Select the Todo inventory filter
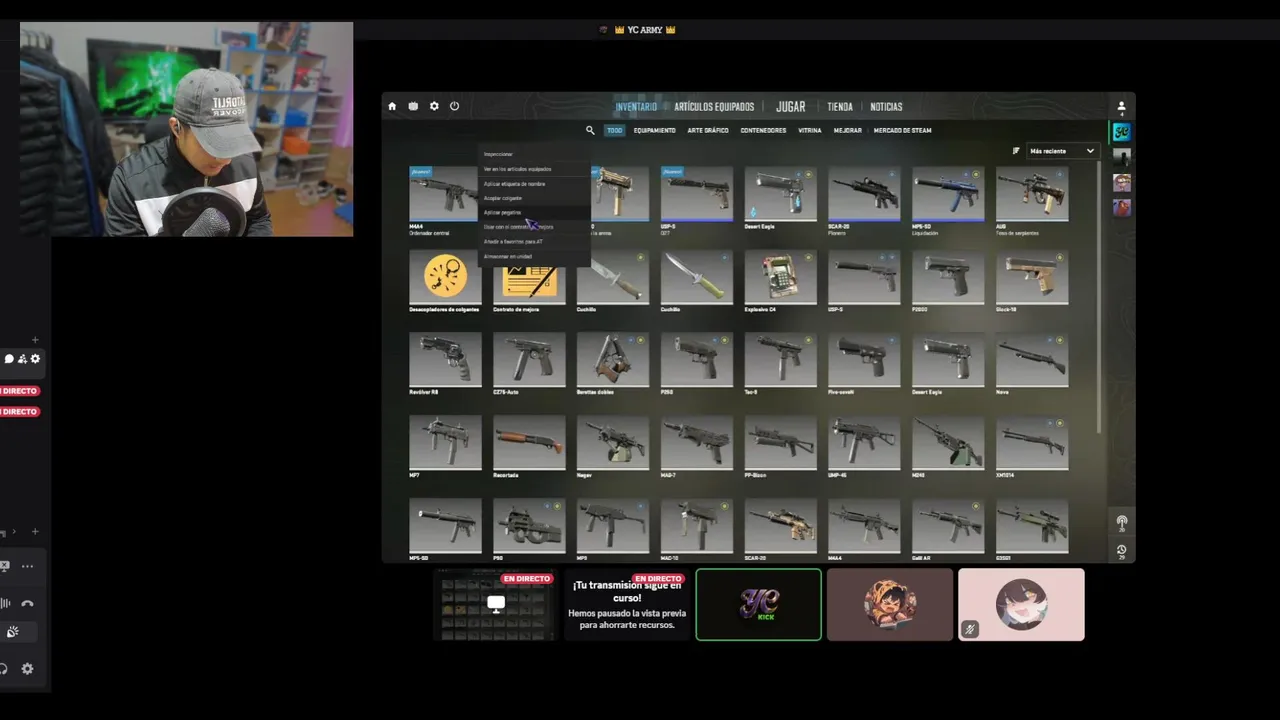The width and height of the screenshot is (1280, 720). tap(614, 130)
